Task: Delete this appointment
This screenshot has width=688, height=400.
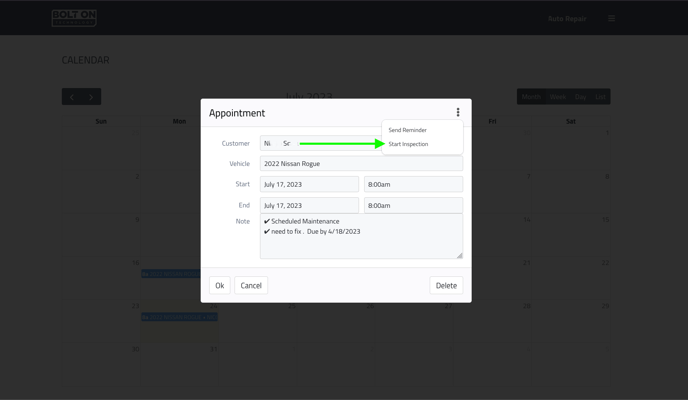Action: pyautogui.click(x=446, y=286)
